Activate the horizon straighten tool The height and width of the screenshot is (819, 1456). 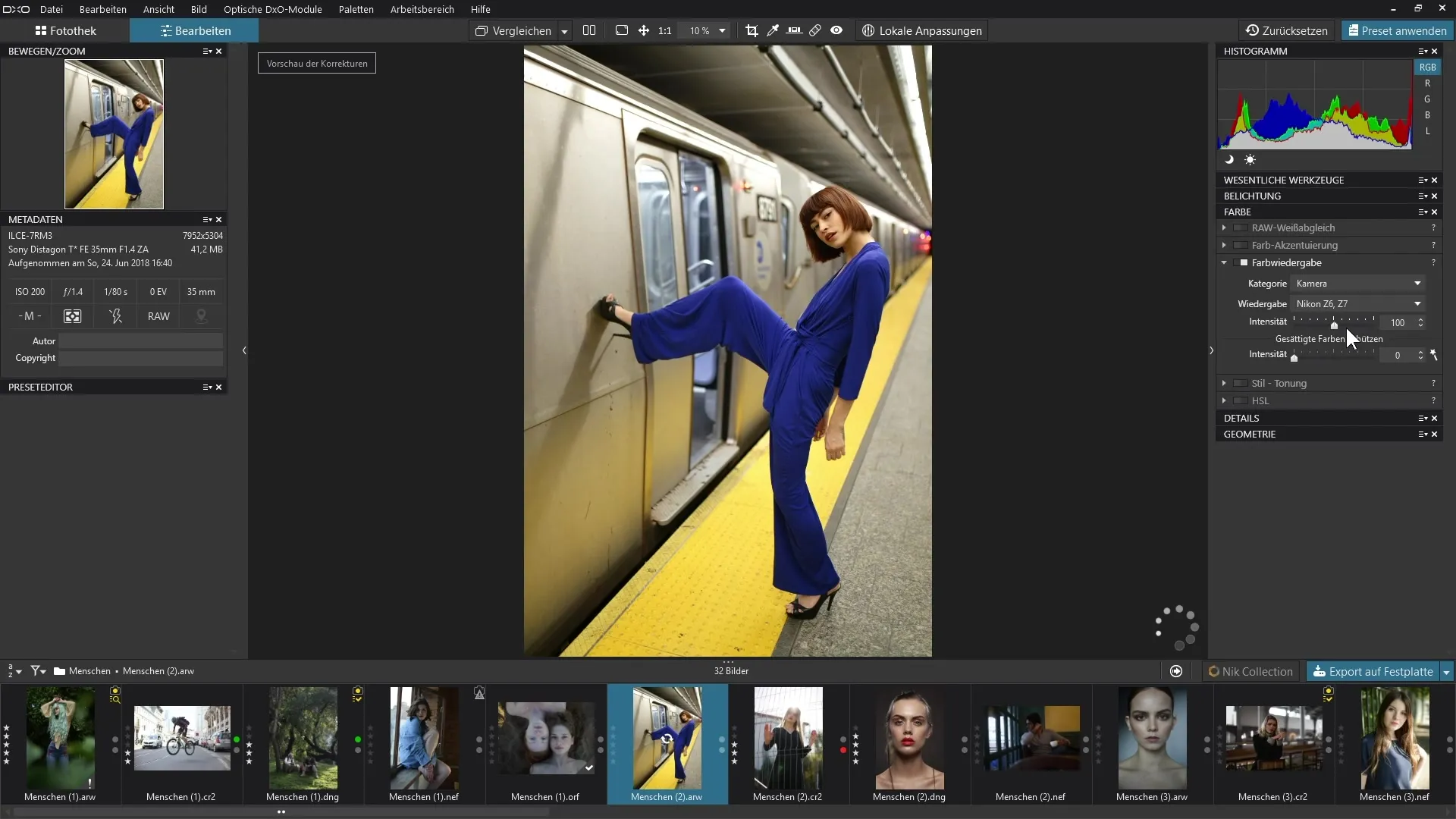point(794,30)
